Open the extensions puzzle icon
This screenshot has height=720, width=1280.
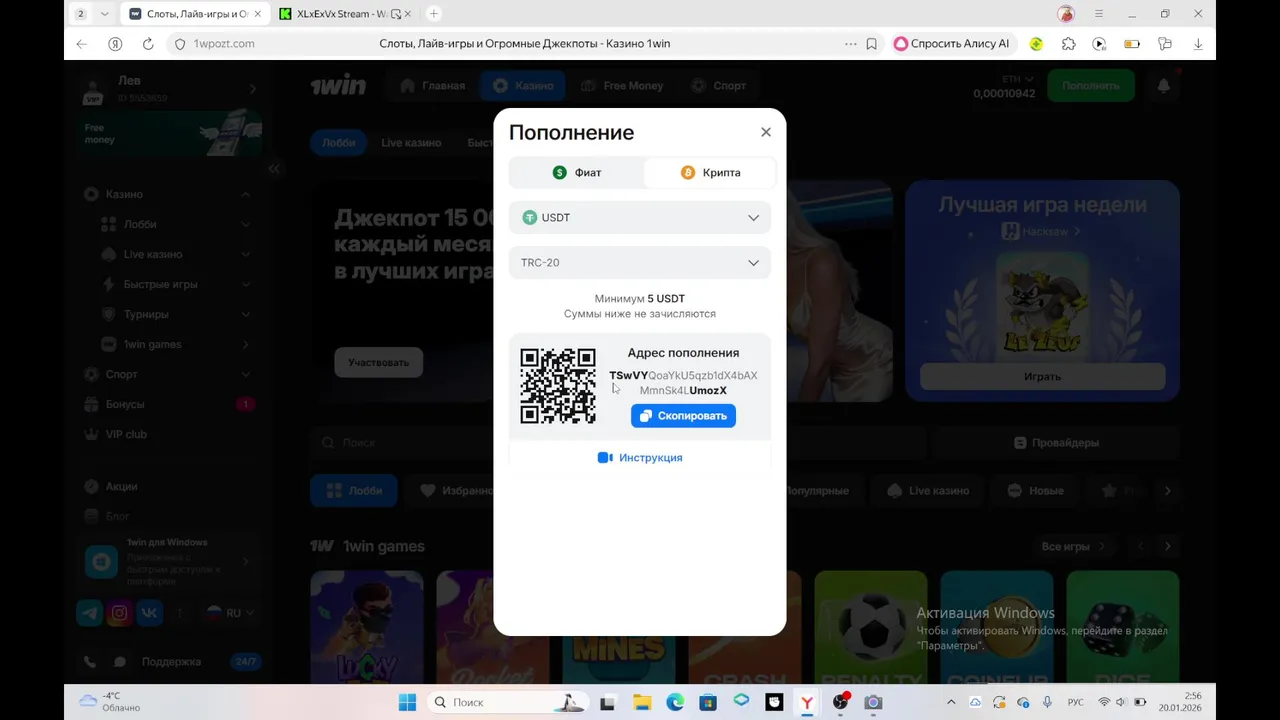(x=1069, y=44)
